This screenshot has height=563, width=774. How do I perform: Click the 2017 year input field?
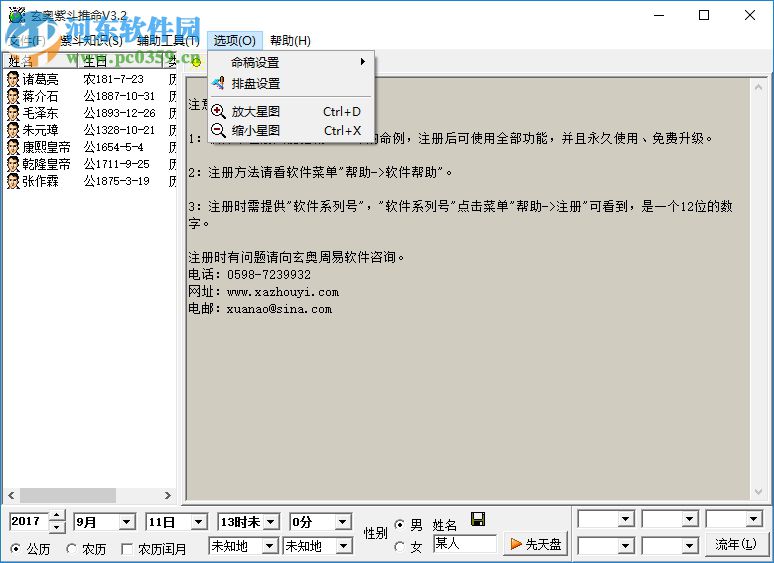[29, 522]
